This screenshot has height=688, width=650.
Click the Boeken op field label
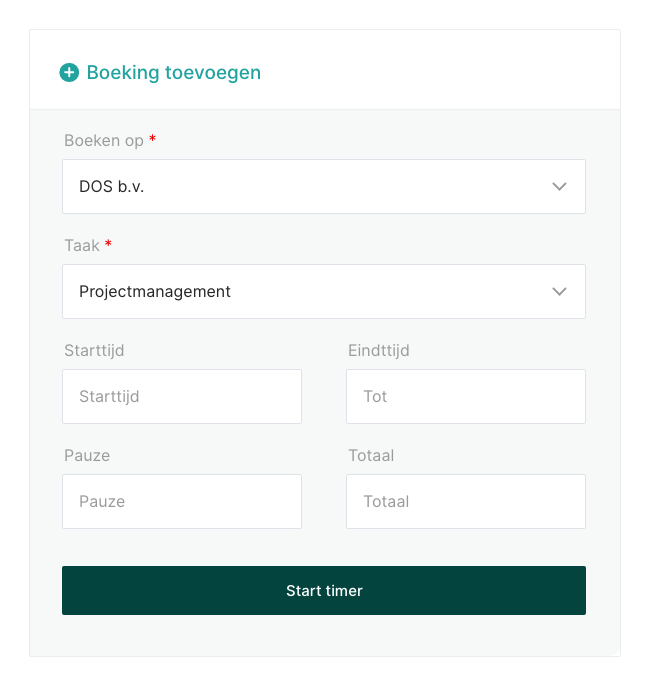click(x=104, y=140)
